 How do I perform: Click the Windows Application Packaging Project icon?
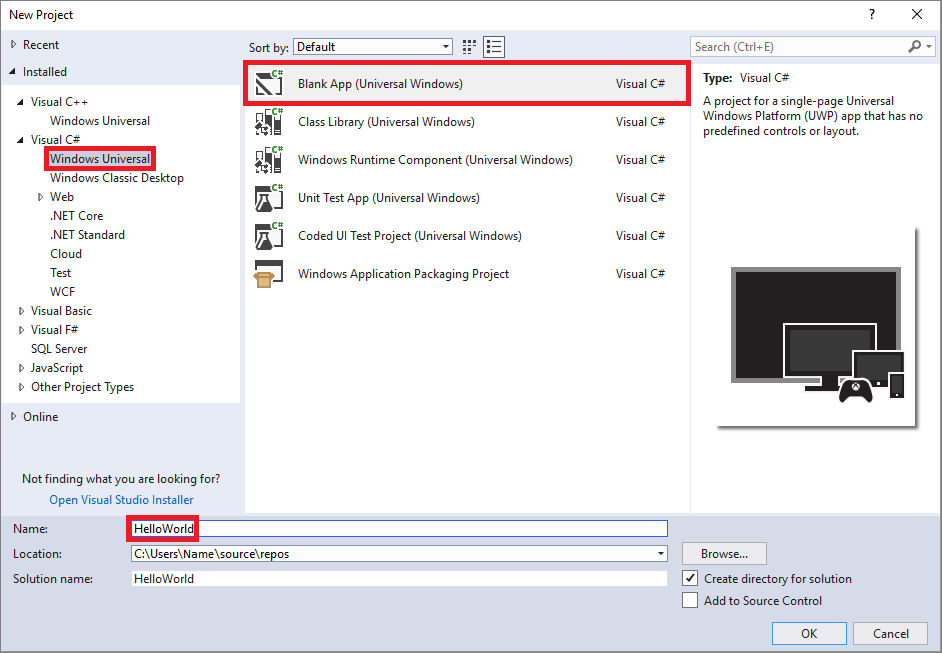pos(268,273)
